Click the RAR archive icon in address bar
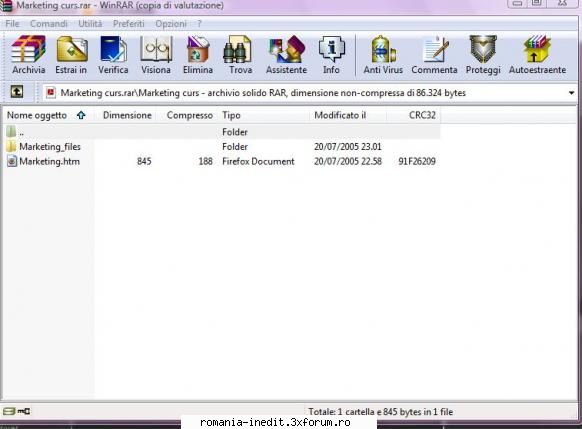The width and height of the screenshot is (582, 429). tap(51, 92)
